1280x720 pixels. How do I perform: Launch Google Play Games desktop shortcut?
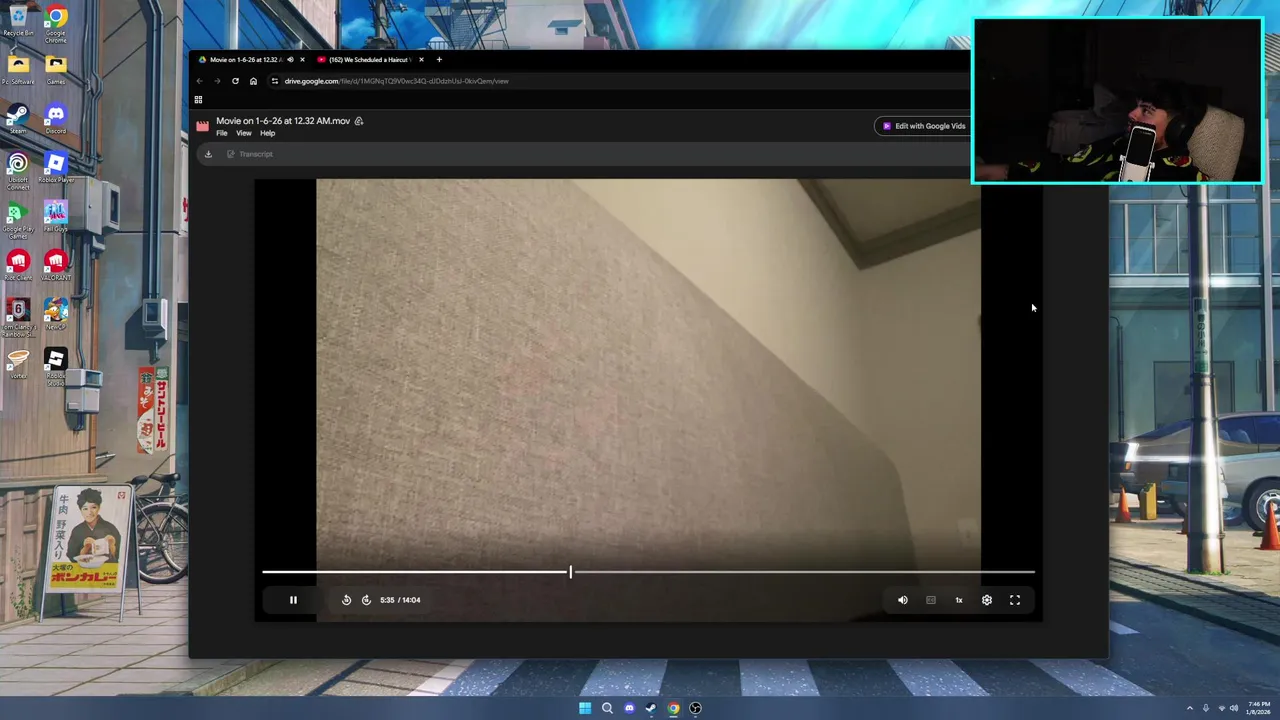(x=18, y=219)
